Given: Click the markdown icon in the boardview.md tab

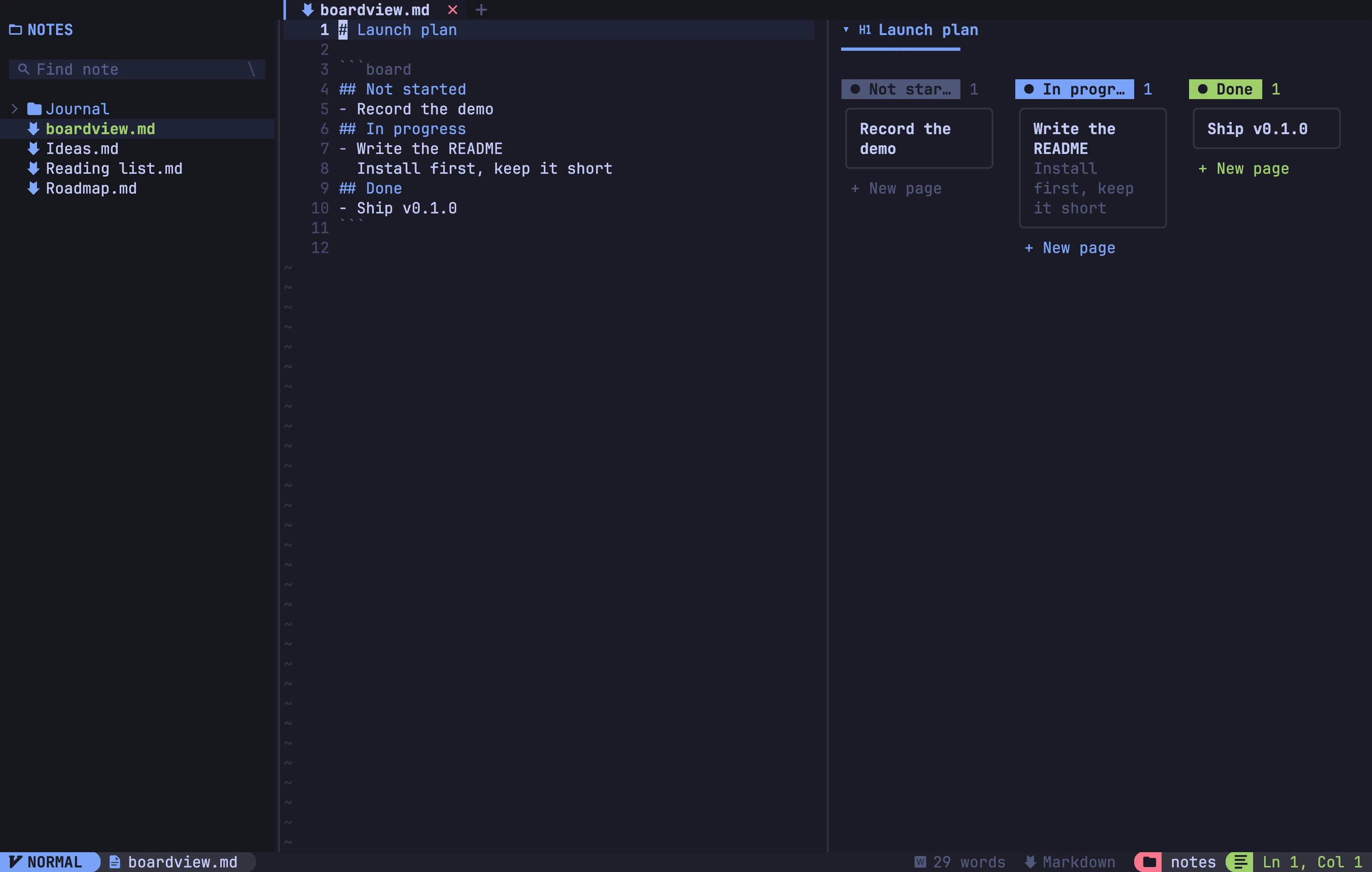Looking at the screenshot, I should coord(308,10).
